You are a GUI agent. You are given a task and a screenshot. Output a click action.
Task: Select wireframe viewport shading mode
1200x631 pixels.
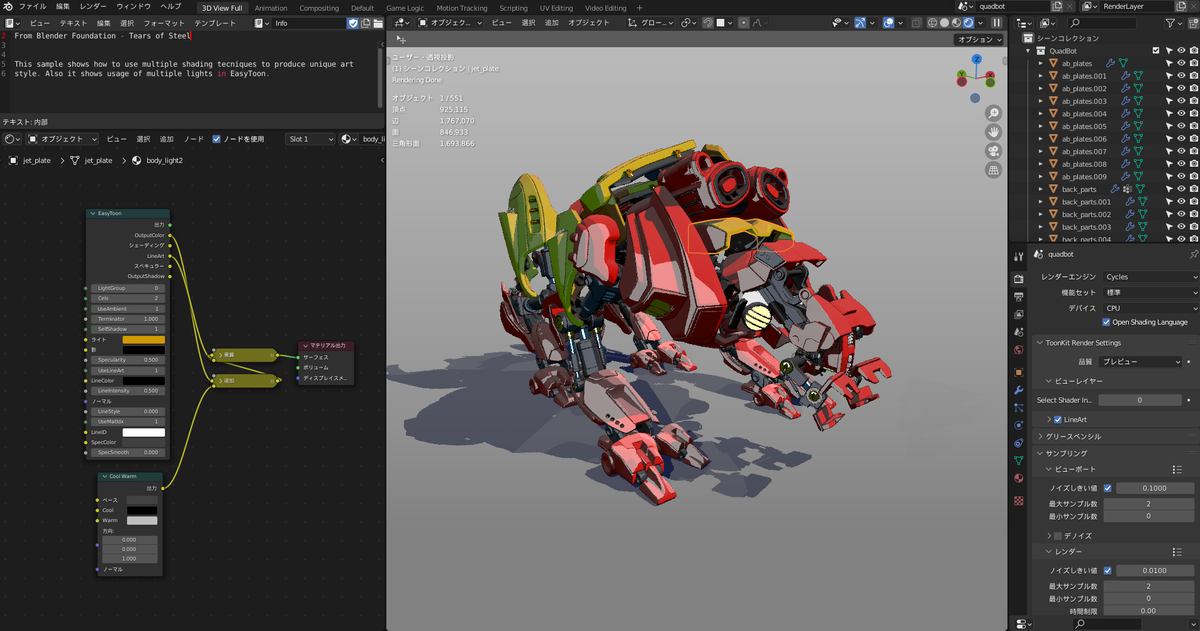pos(932,22)
